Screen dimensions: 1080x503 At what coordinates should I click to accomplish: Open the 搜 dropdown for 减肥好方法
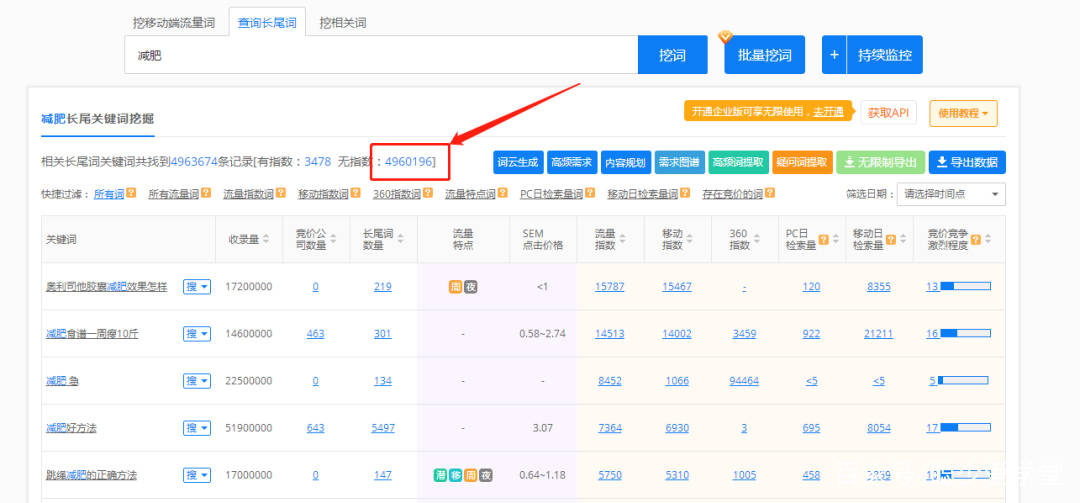(x=197, y=428)
